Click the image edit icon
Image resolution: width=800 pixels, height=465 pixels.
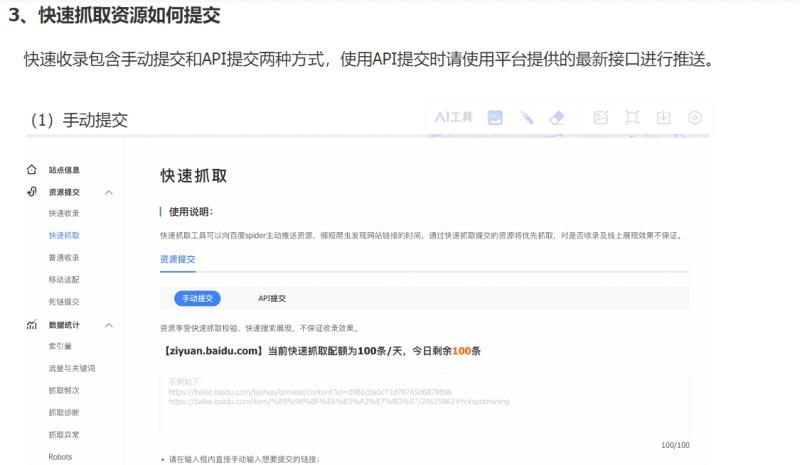601,118
